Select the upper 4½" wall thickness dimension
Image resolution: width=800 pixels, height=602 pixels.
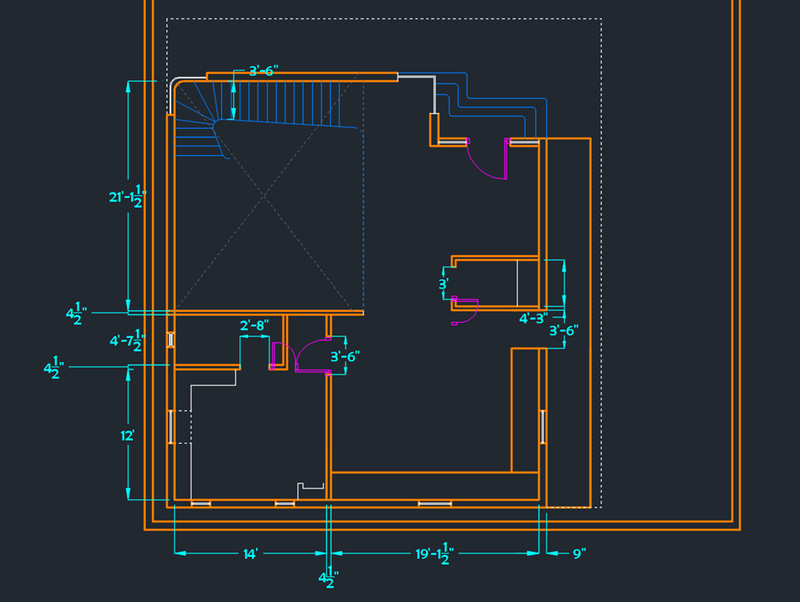click(x=74, y=313)
